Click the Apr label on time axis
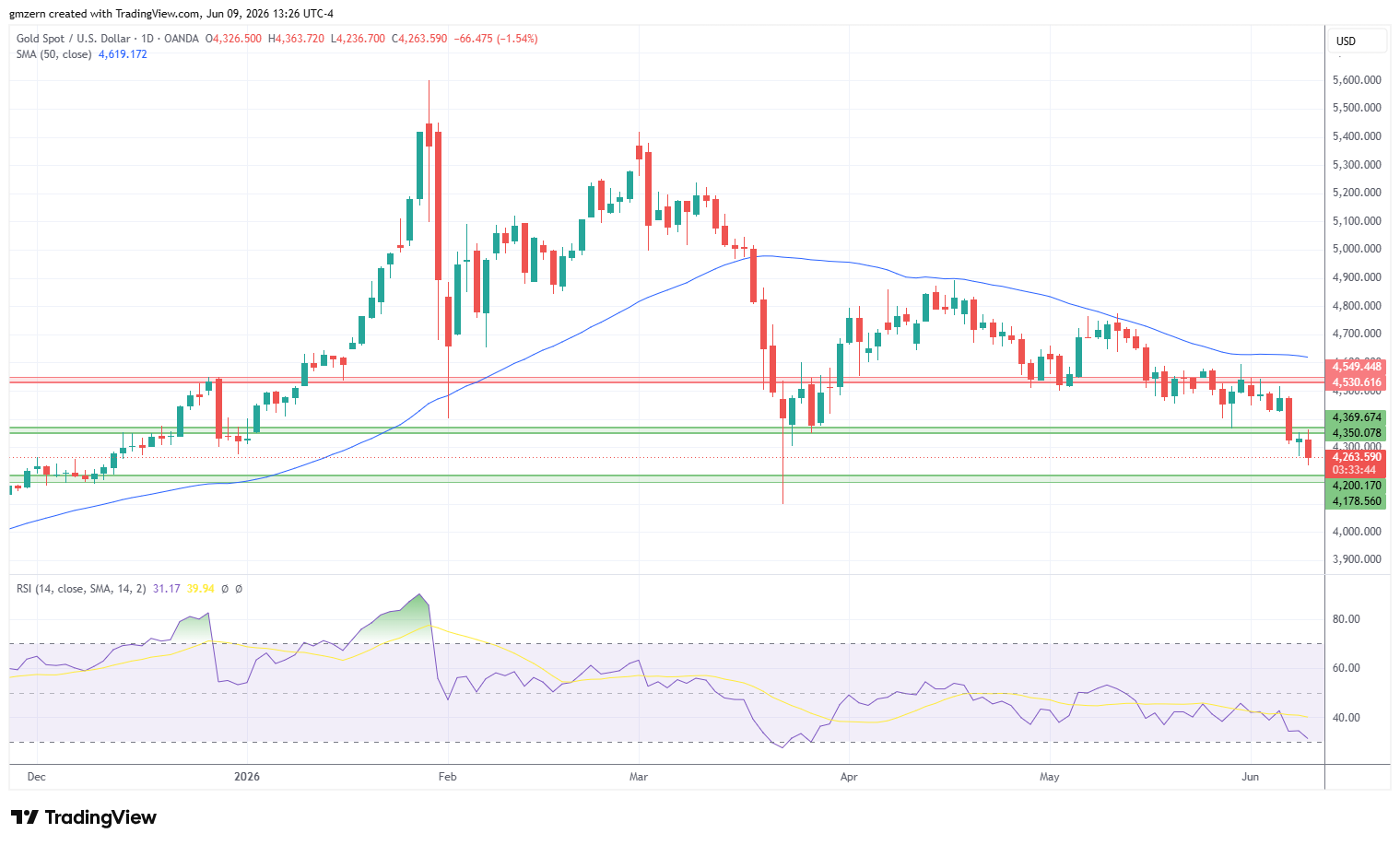The height and width of the screenshot is (845, 1400). pyautogui.click(x=849, y=777)
